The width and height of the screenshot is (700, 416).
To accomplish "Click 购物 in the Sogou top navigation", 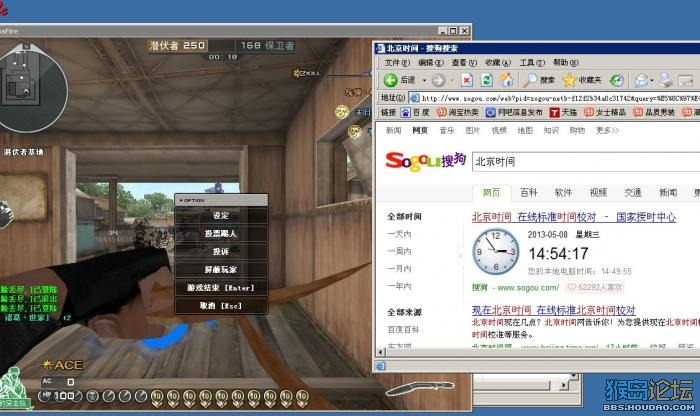I will 577,130.
